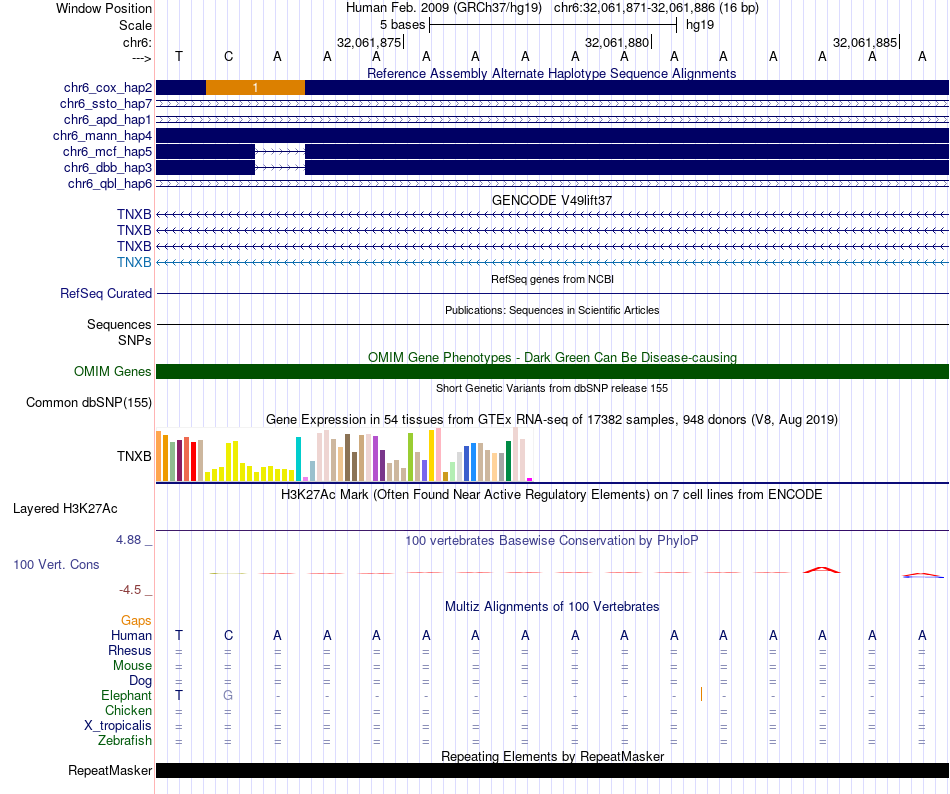Click the chr6_qbl_hap6 label
This screenshot has width=950, height=794.
click(110, 184)
